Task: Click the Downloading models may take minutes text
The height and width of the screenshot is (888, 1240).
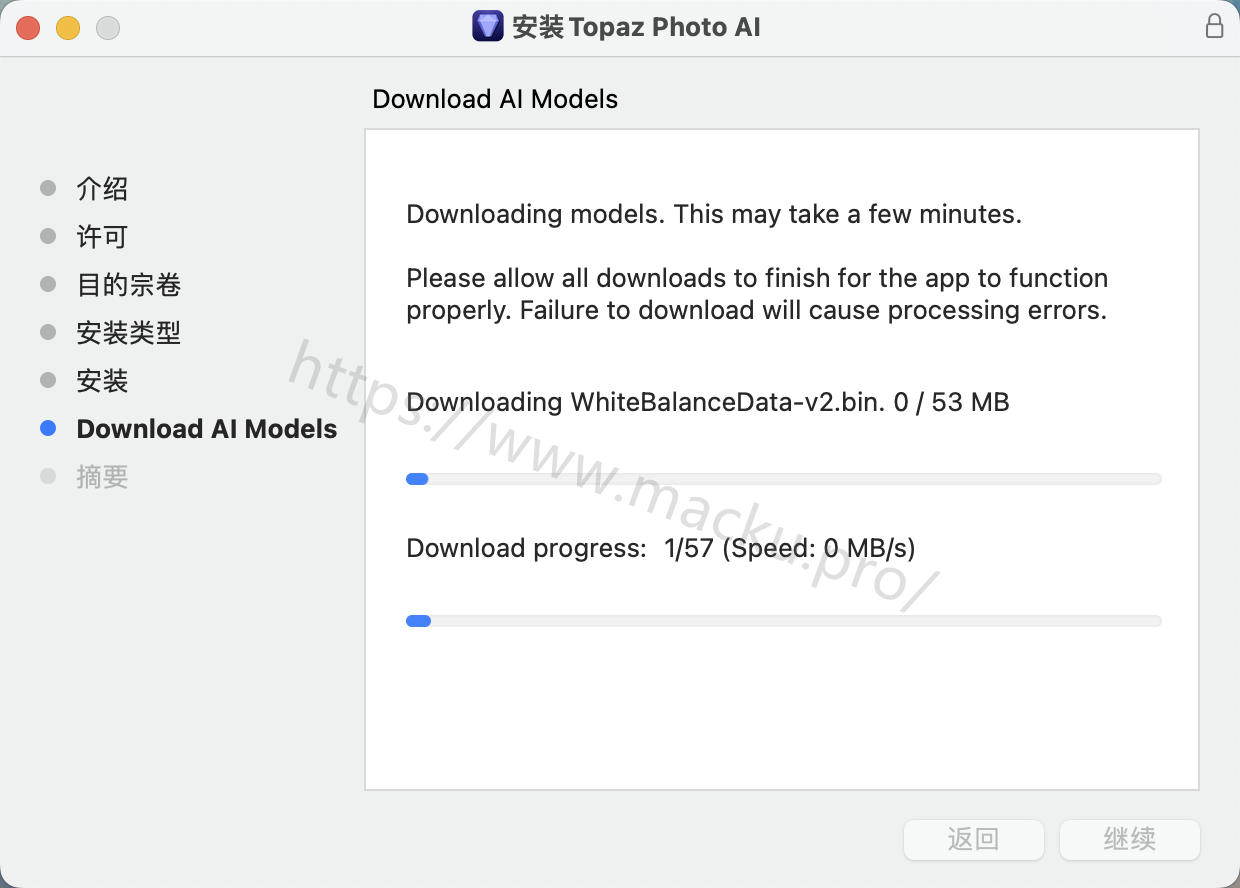Action: [714, 214]
